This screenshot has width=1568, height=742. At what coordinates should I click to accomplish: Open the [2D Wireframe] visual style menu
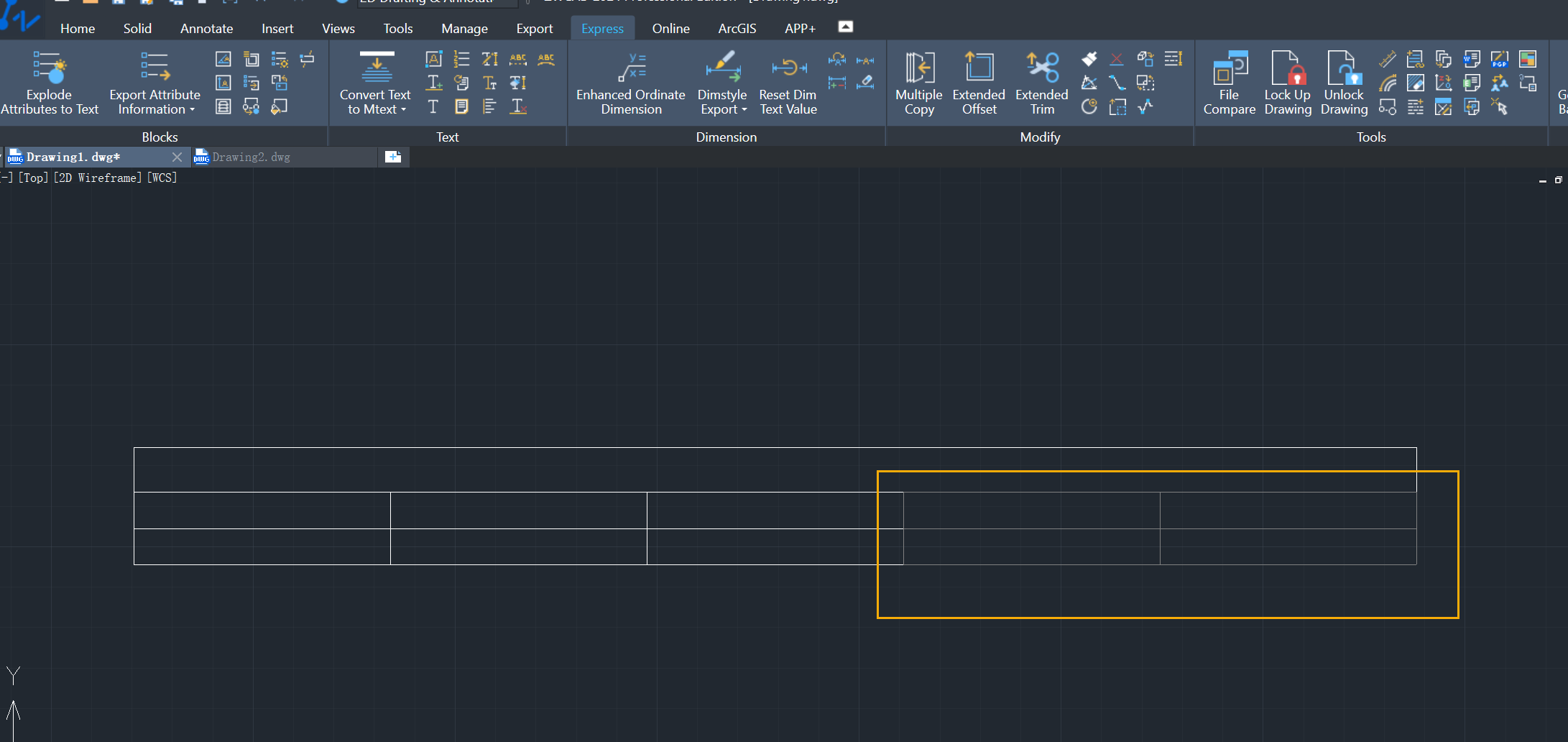pos(98,178)
